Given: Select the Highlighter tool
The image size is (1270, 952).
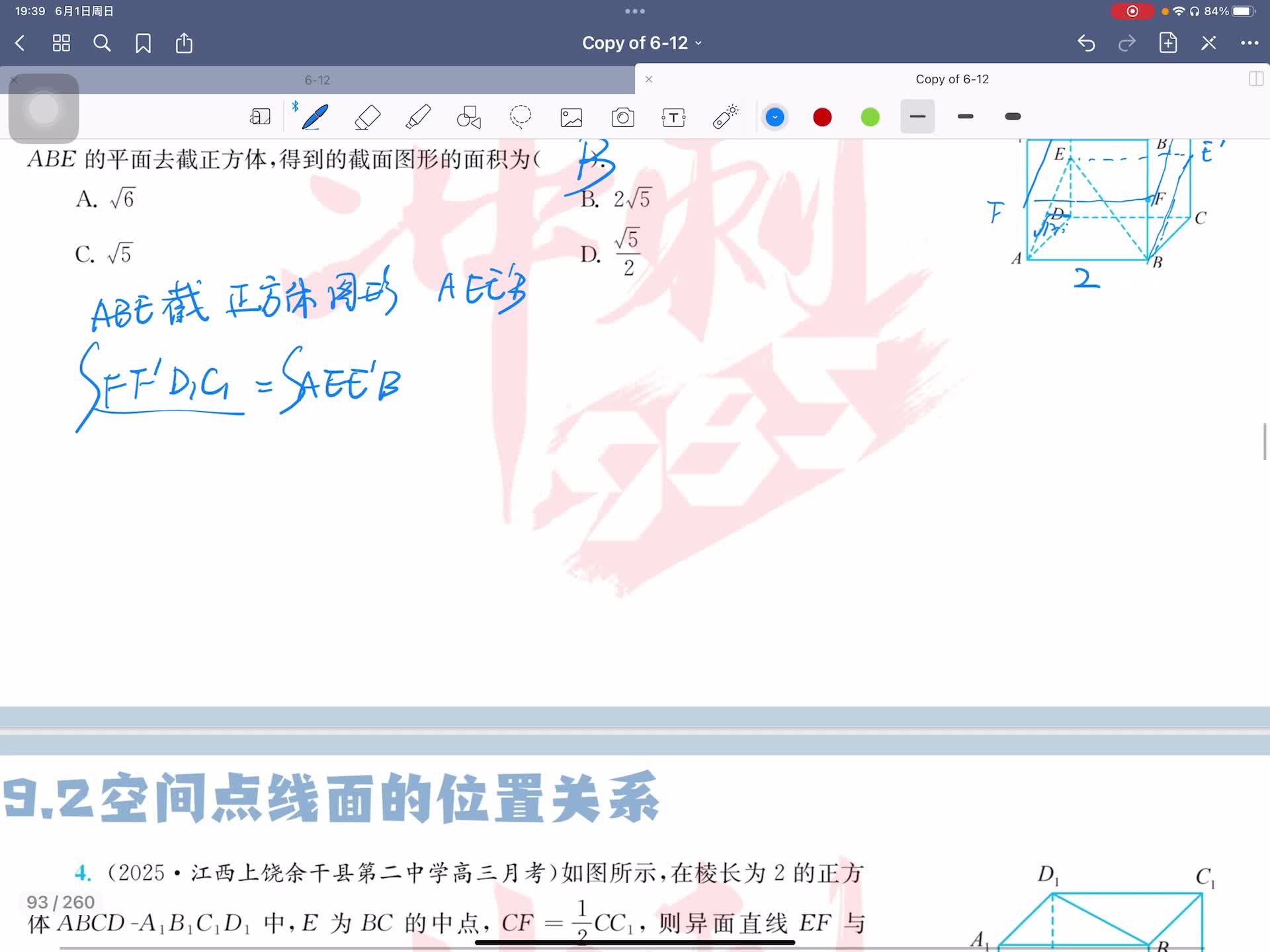Looking at the screenshot, I should (x=418, y=117).
